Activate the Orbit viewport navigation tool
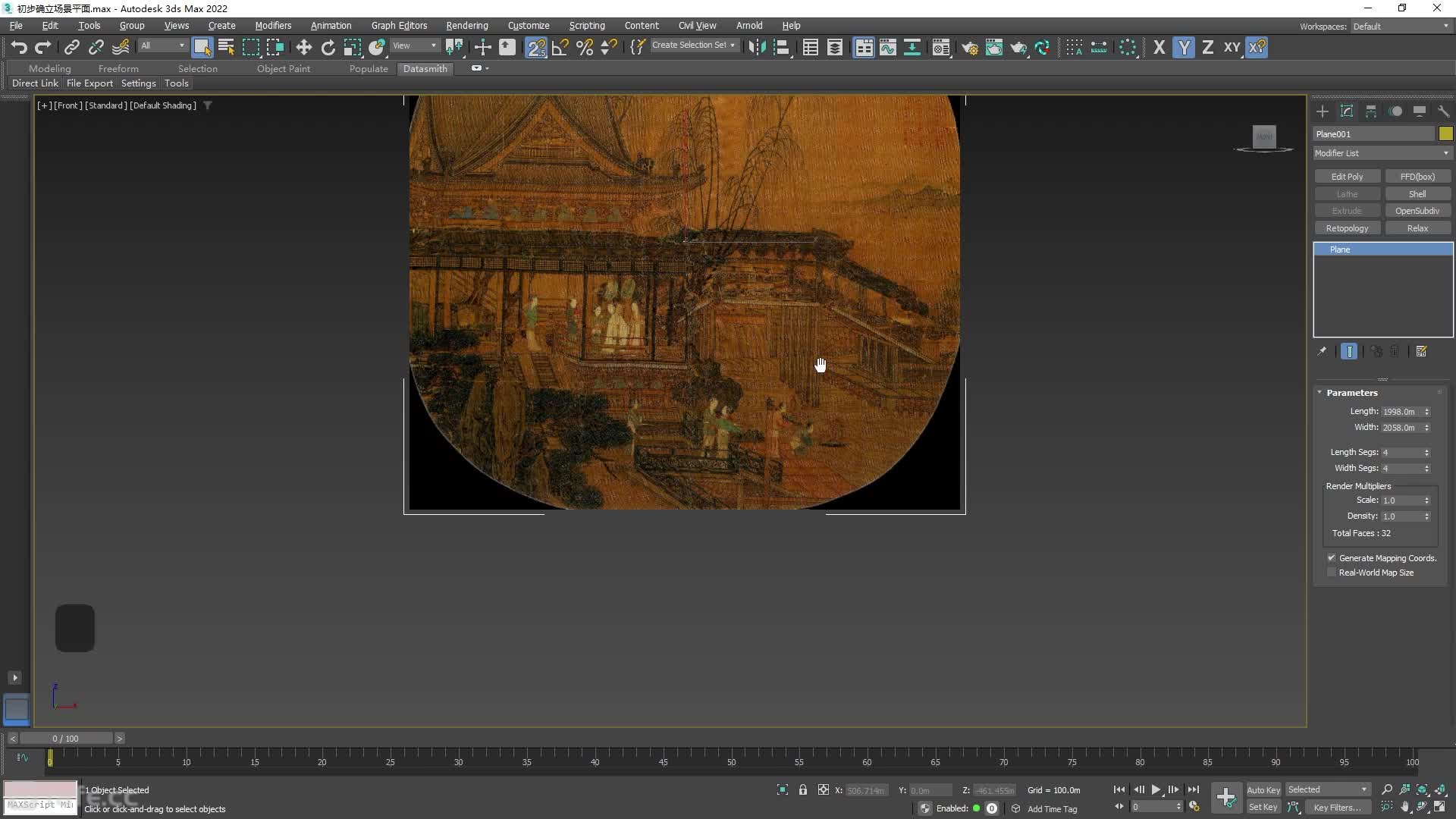This screenshot has width=1456, height=819. click(x=1423, y=807)
